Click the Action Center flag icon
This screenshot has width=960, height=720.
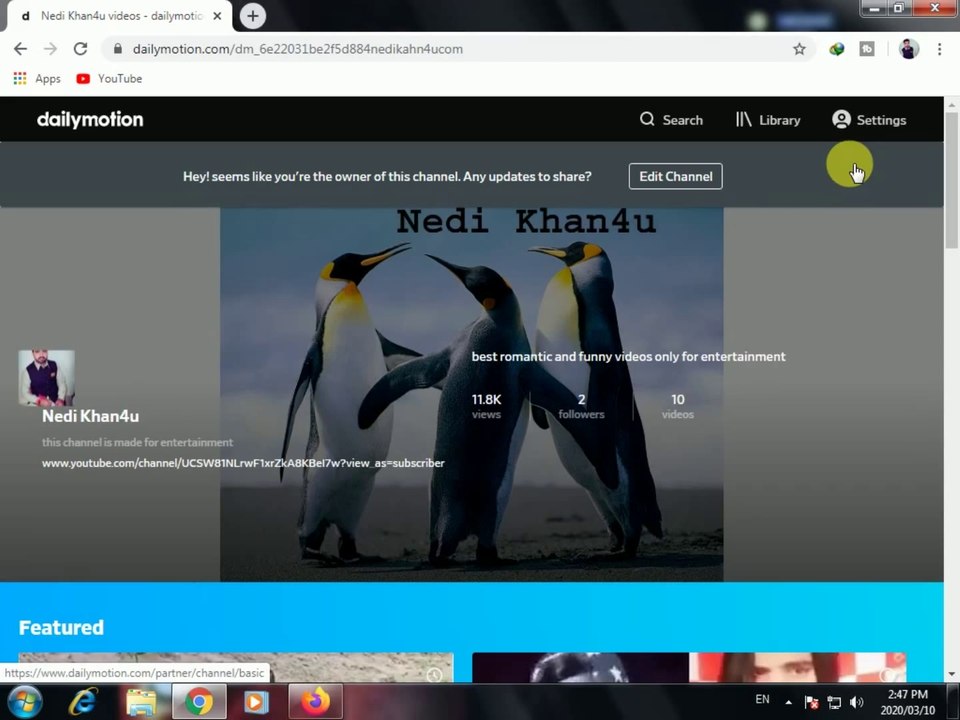[811, 702]
